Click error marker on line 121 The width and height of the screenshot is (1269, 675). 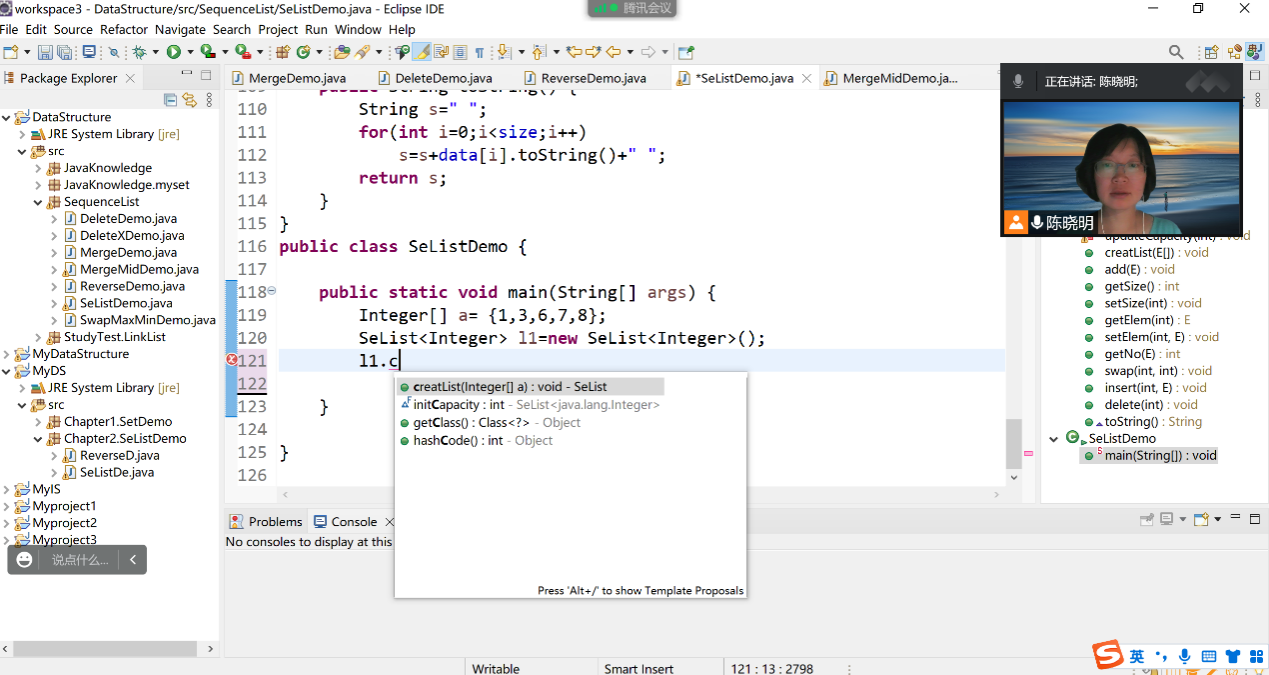(x=232, y=360)
